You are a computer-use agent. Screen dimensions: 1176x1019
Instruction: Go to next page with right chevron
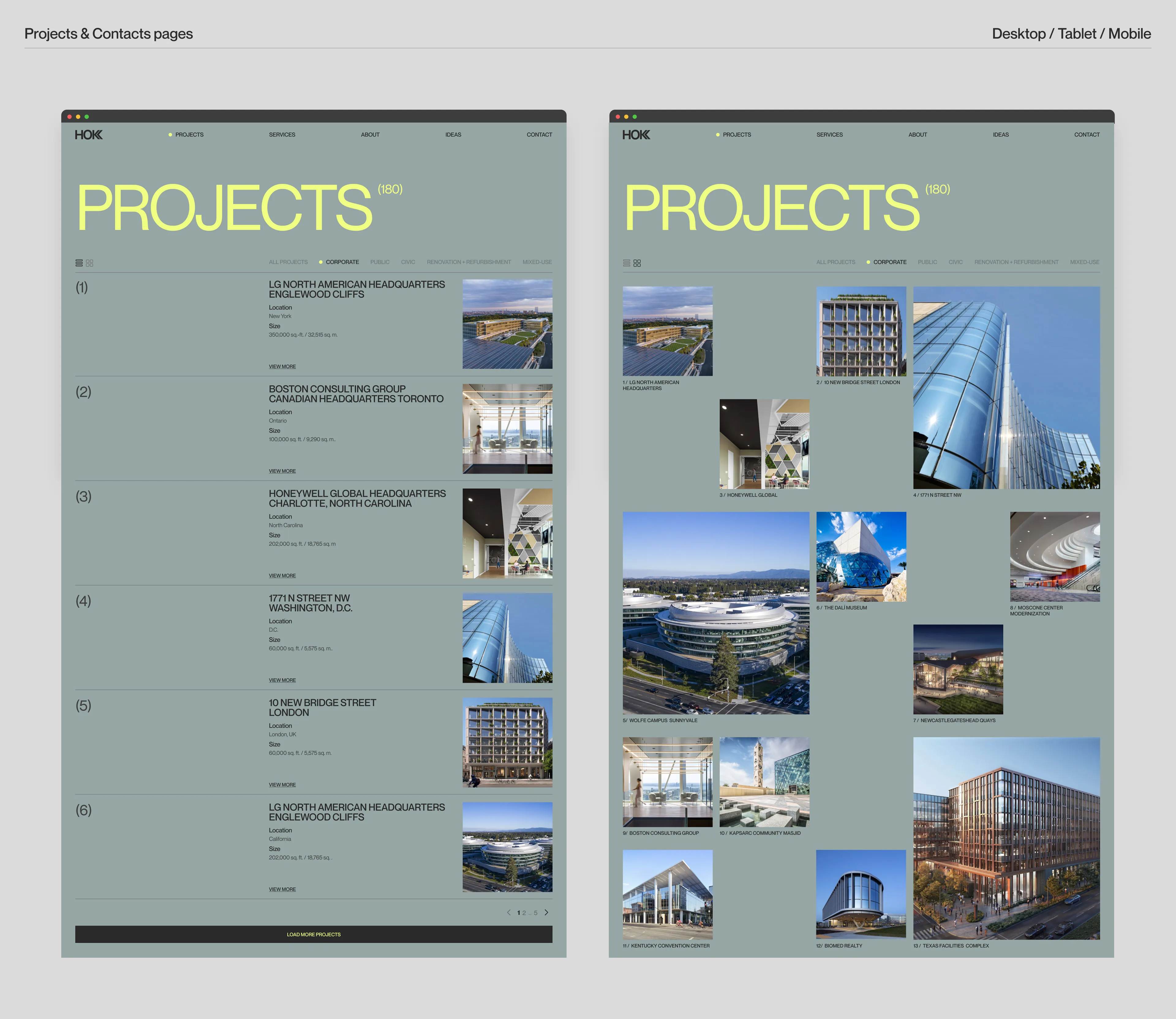[x=546, y=912]
